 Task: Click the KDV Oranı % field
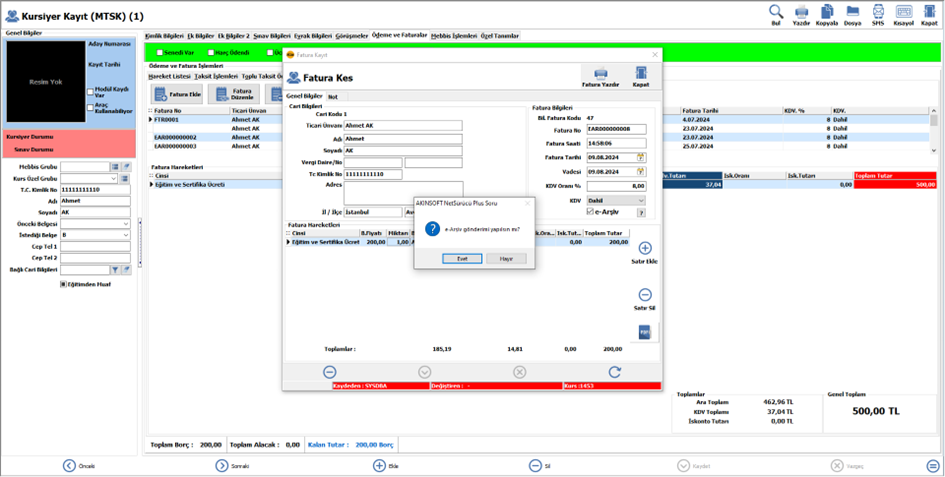tap(617, 186)
